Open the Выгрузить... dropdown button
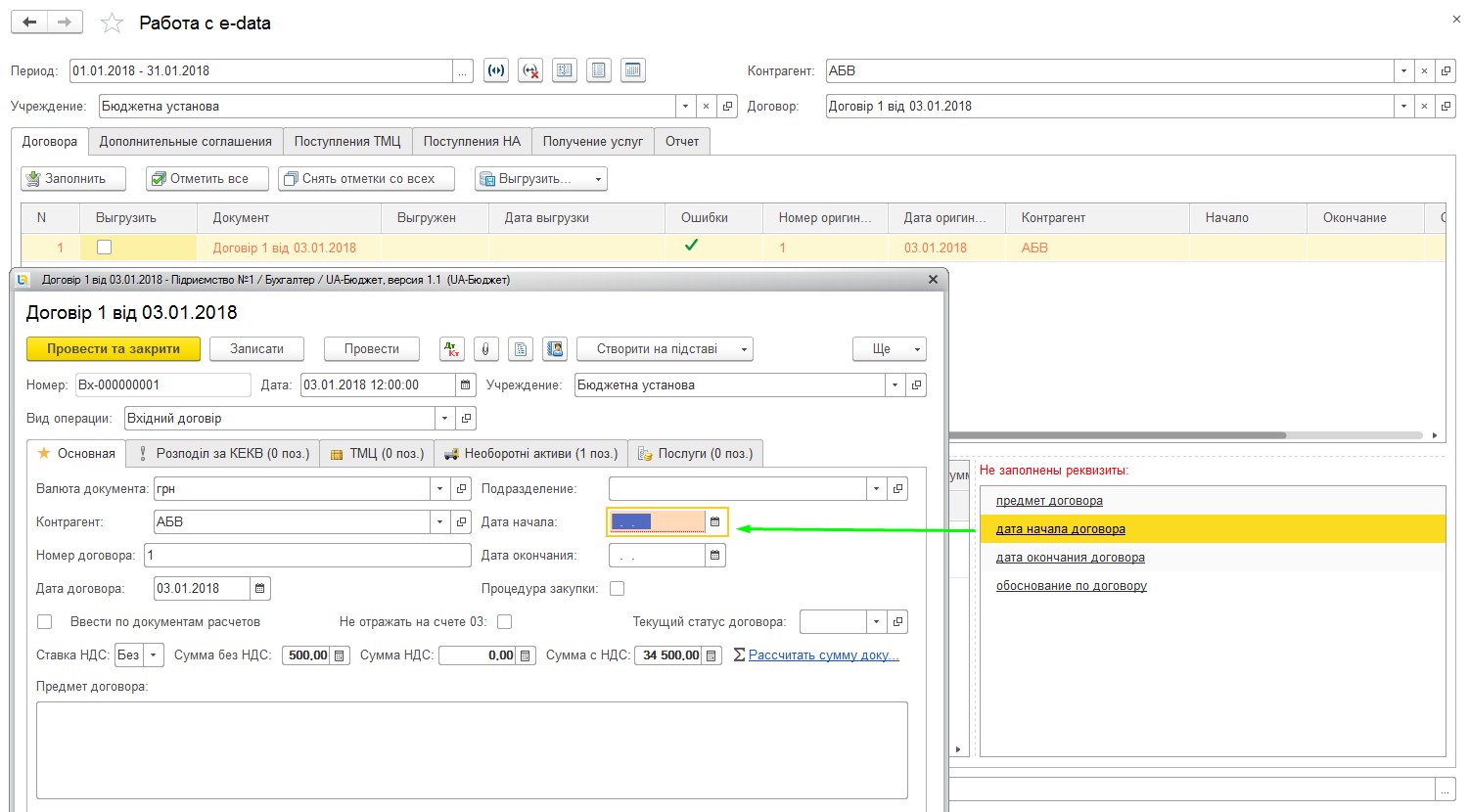Screen dimensions: 1469x812 tap(541, 179)
